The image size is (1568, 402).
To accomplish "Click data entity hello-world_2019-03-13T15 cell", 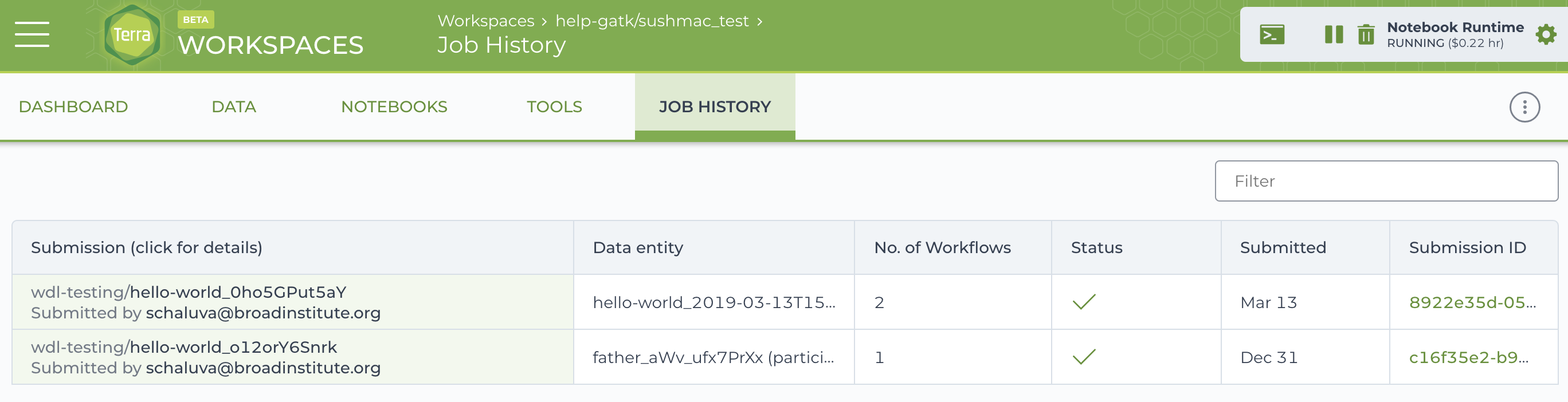I will click(x=714, y=303).
